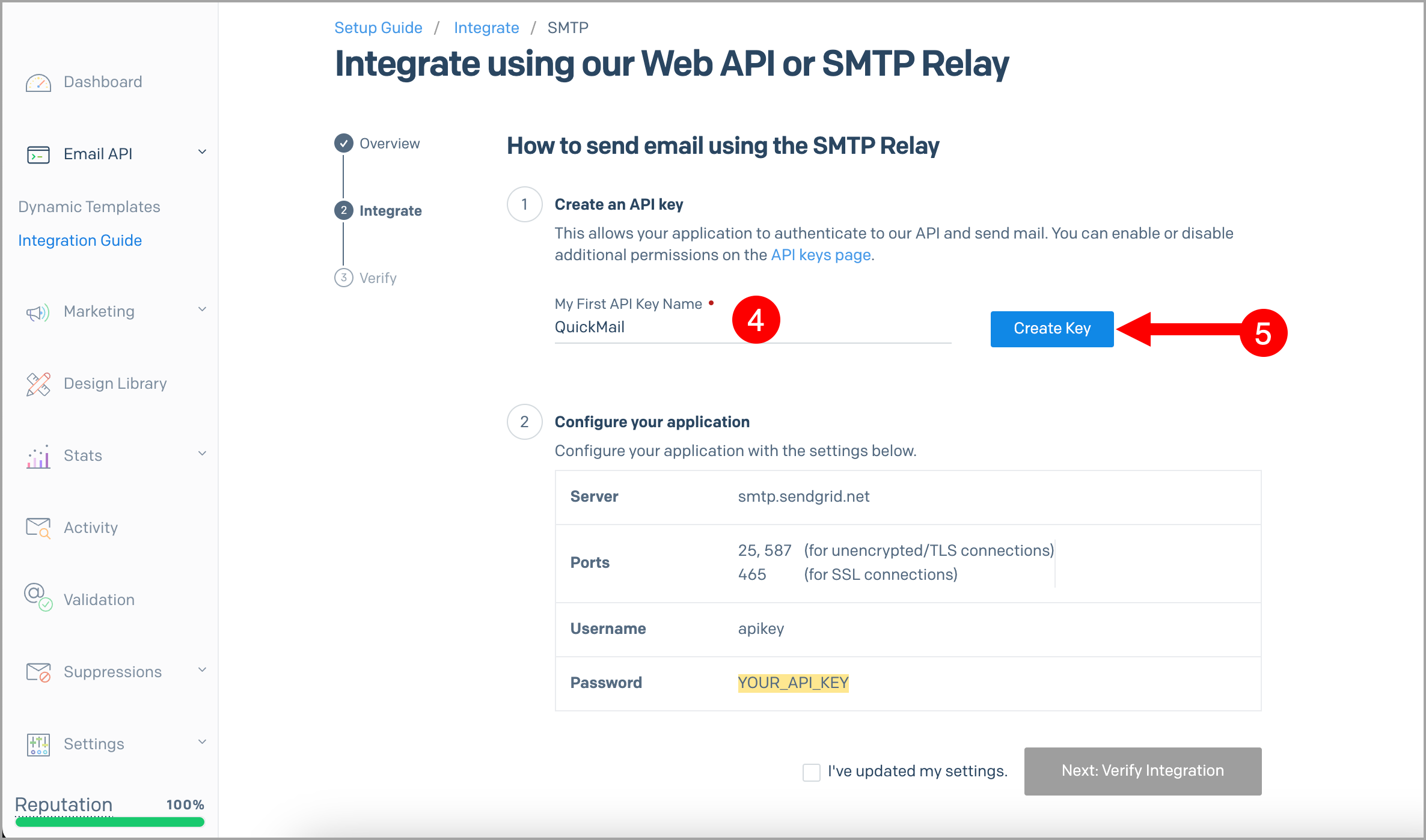Open Dynamic Templates in sidebar

click(89, 207)
